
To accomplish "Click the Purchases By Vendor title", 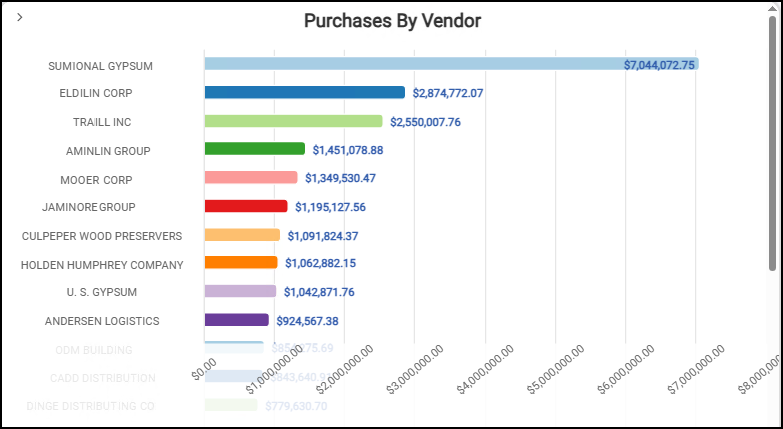I will pyautogui.click(x=392, y=20).
